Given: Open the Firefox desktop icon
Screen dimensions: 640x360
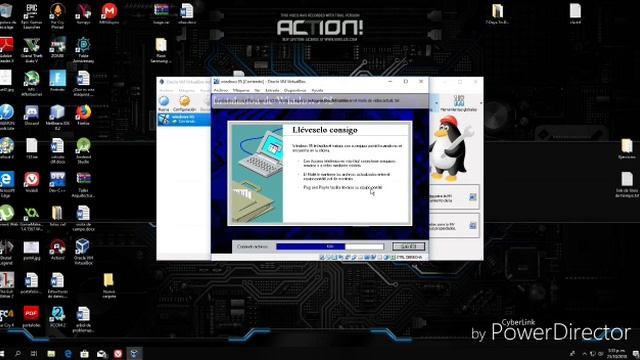Looking at the screenshot, I should pyautogui.click(x=83, y=115).
